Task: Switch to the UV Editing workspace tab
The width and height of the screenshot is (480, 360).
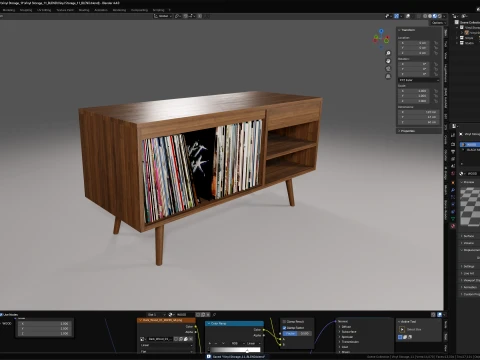Action: (x=44, y=10)
